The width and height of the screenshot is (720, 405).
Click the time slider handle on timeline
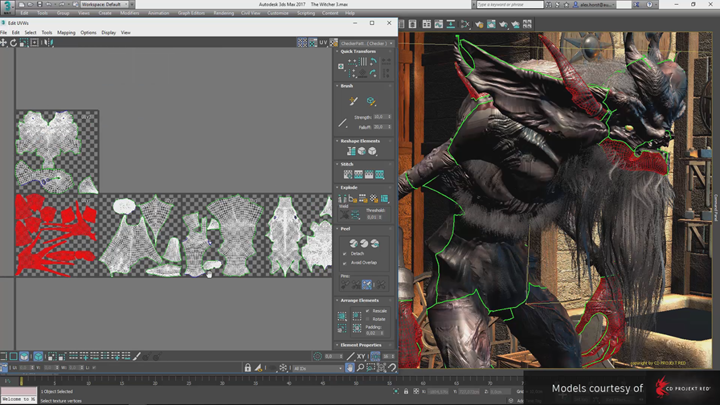(21, 381)
